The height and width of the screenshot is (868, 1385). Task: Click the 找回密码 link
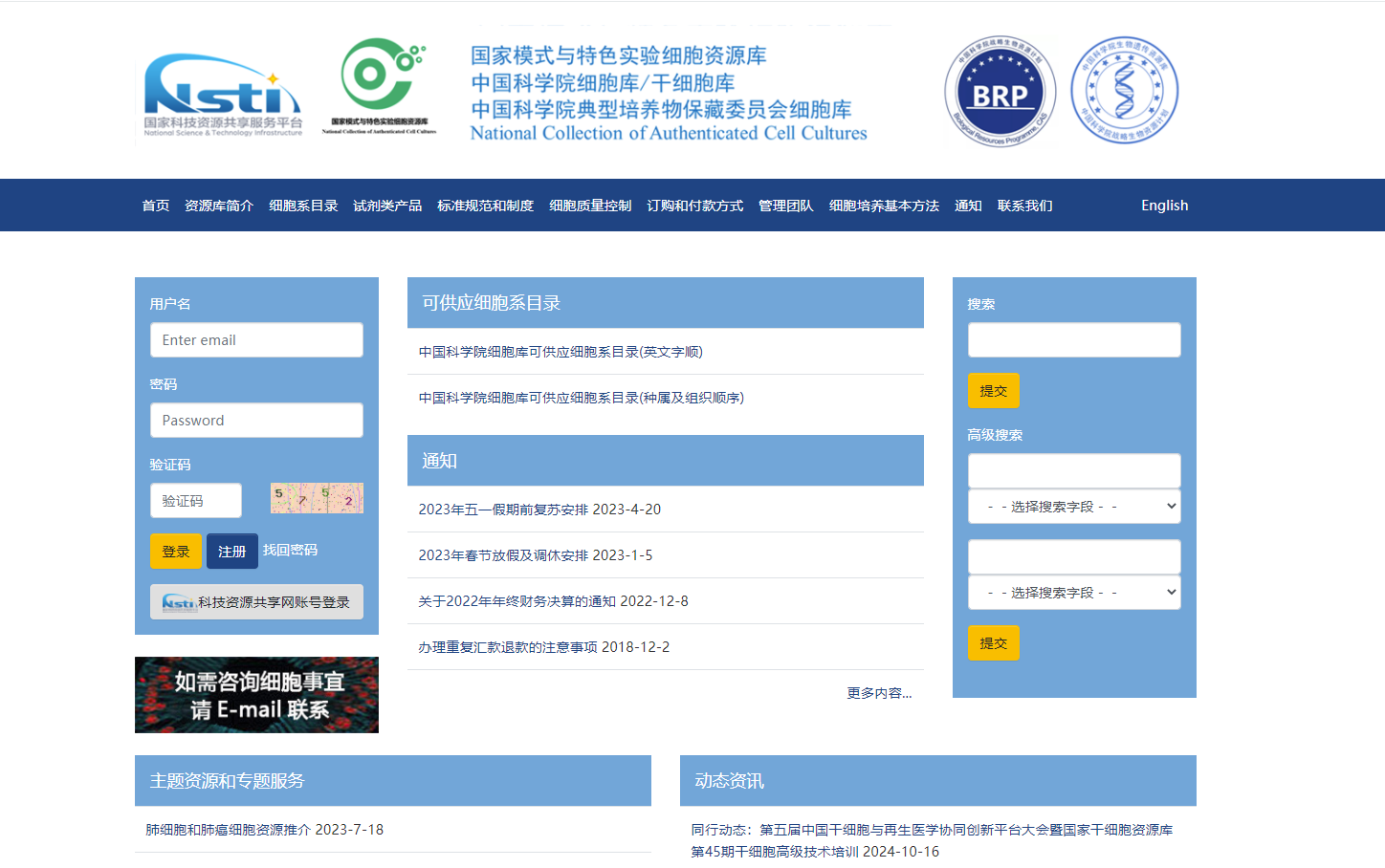point(291,550)
